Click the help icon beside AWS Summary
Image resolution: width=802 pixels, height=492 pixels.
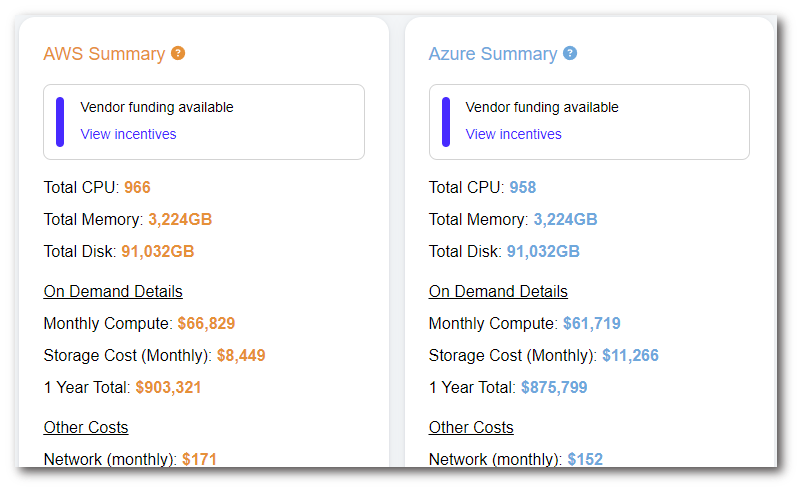[x=178, y=53]
